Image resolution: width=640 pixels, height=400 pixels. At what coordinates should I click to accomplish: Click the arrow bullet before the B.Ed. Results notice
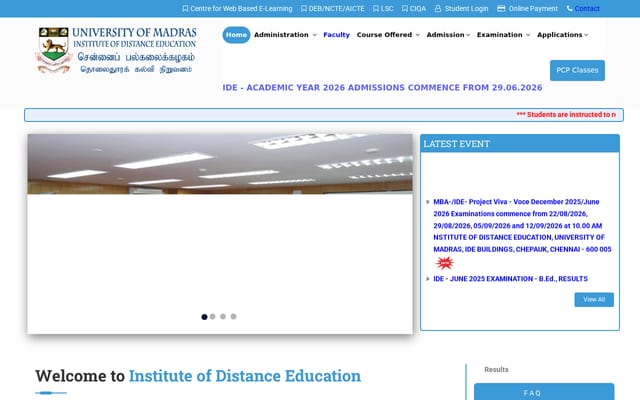pyautogui.click(x=428, y=279)
